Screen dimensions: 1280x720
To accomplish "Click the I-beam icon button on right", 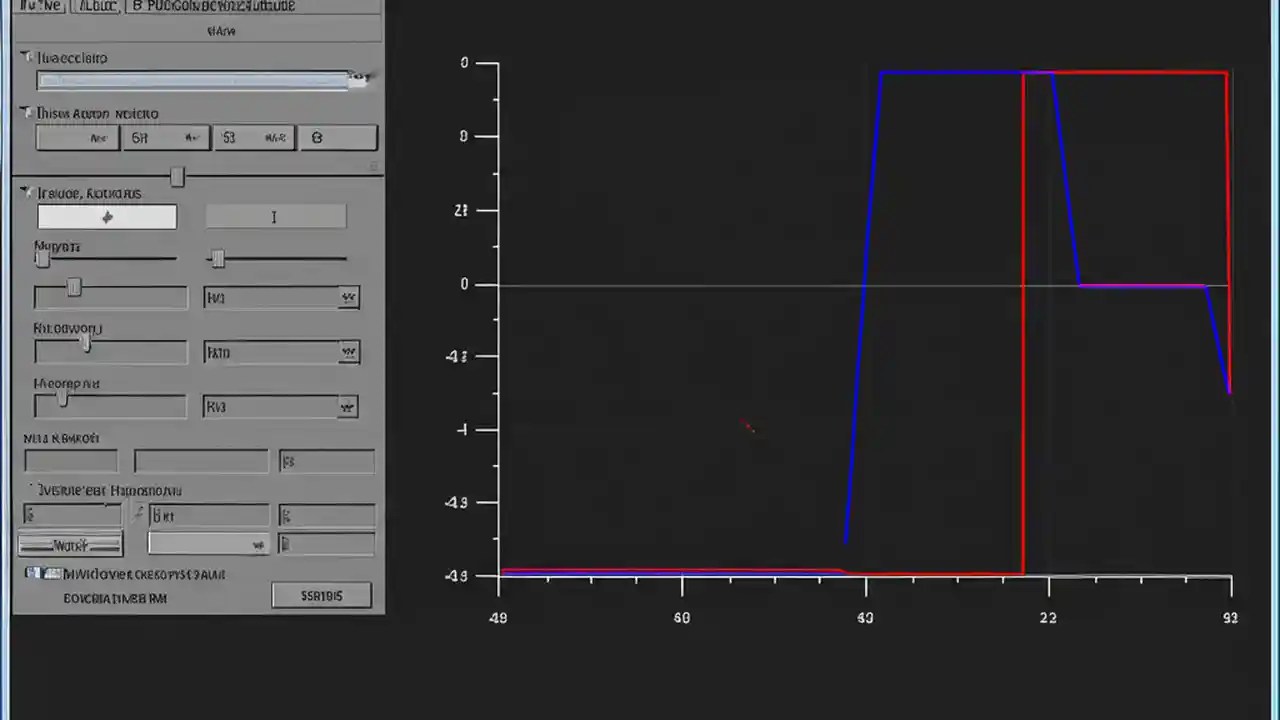I will click(x=274, y=217).
